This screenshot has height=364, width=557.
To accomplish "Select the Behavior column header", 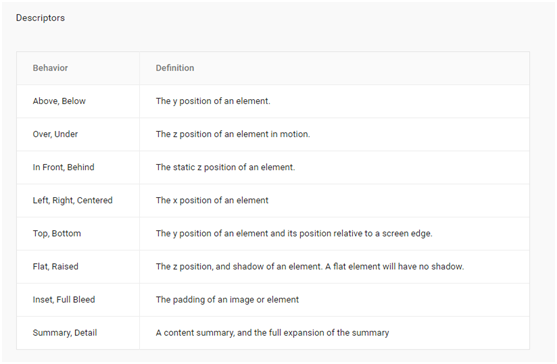I will tap(50, 68).
